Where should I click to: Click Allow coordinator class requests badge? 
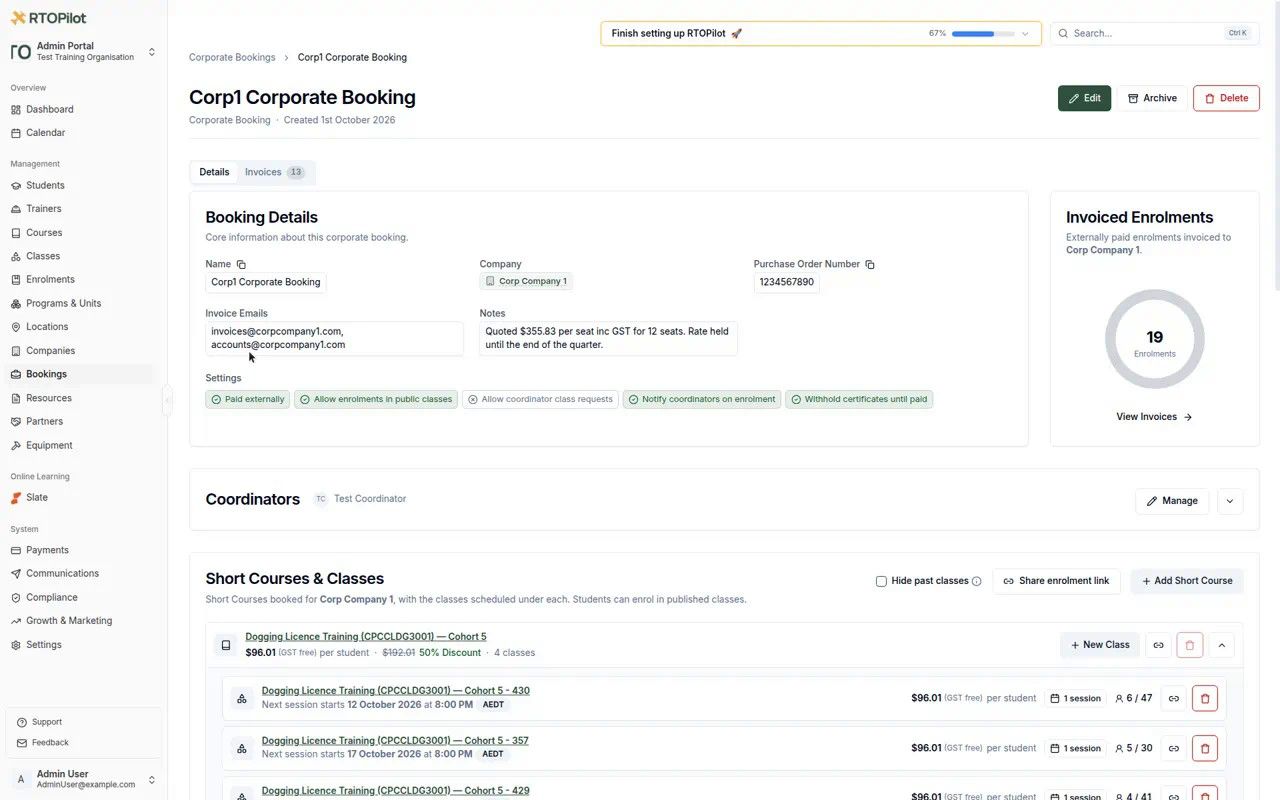coord(540,399)
